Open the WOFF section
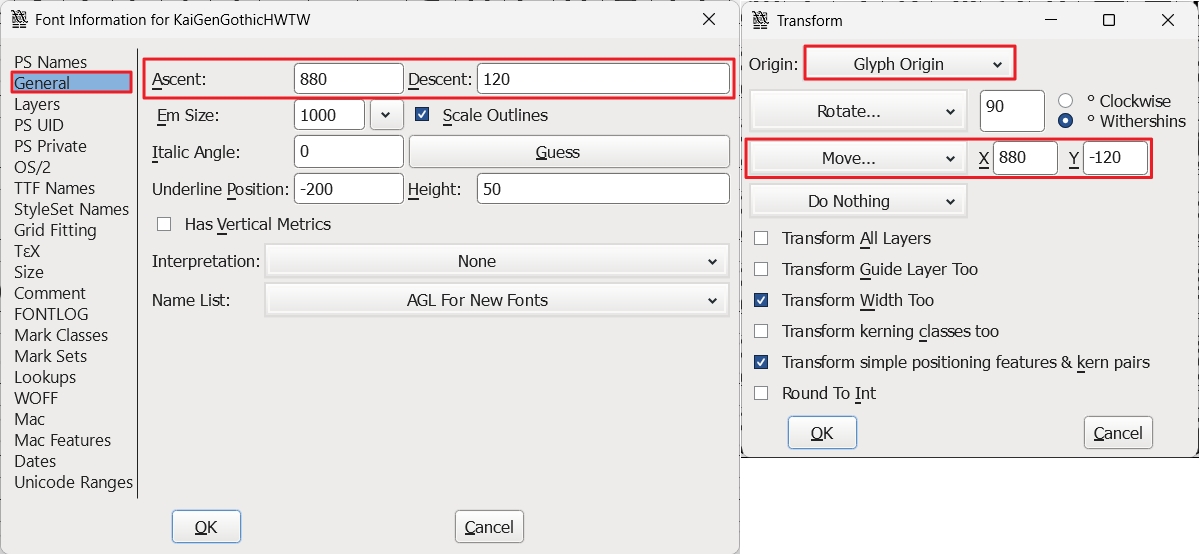Viewport: 1201px width, 554px height. 36,398
